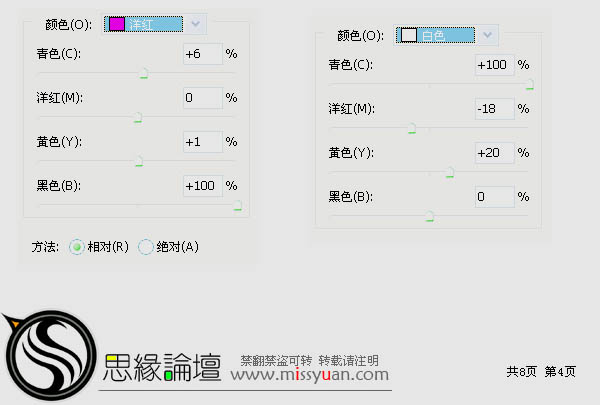Open the 白色 color dropdown arrow
The width and height of the screenshot is (600, 405).
click(x=487, y=35)
